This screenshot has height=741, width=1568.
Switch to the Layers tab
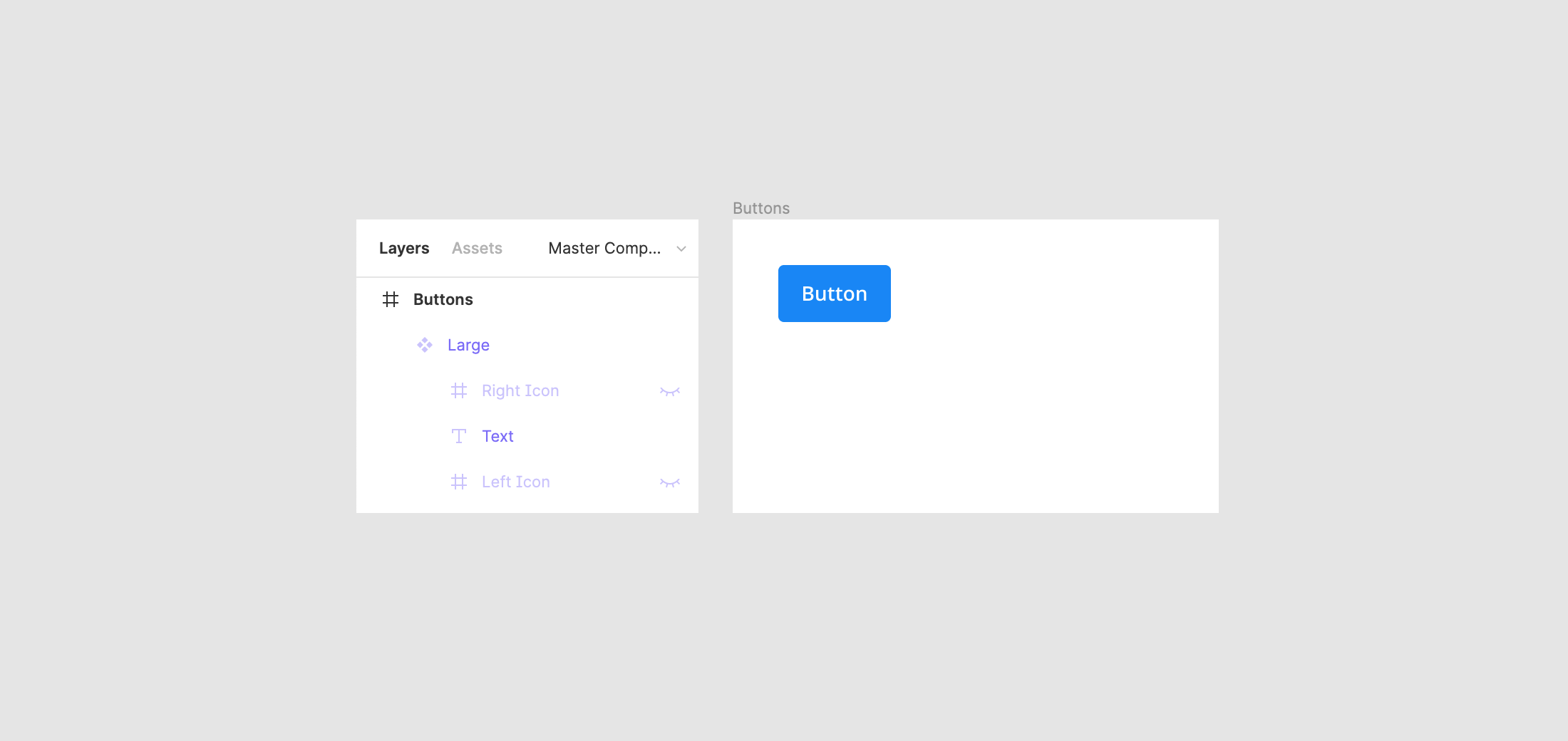[x=404, y=248]
